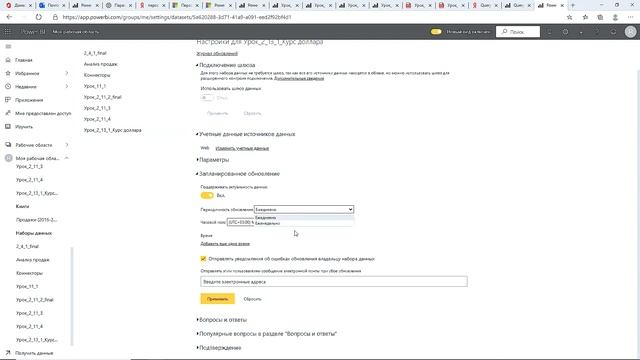The image size is (640, 360).
Task: Open browser favorites list
Action: click(585, 17)
